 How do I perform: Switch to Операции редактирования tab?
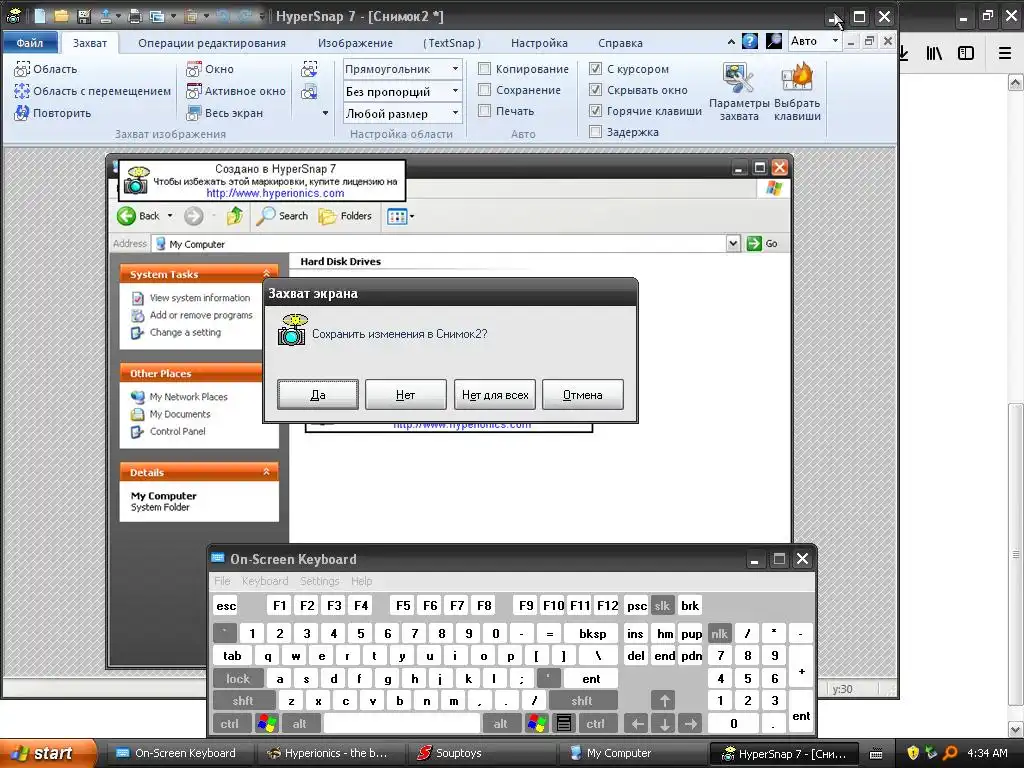(212, 43)
